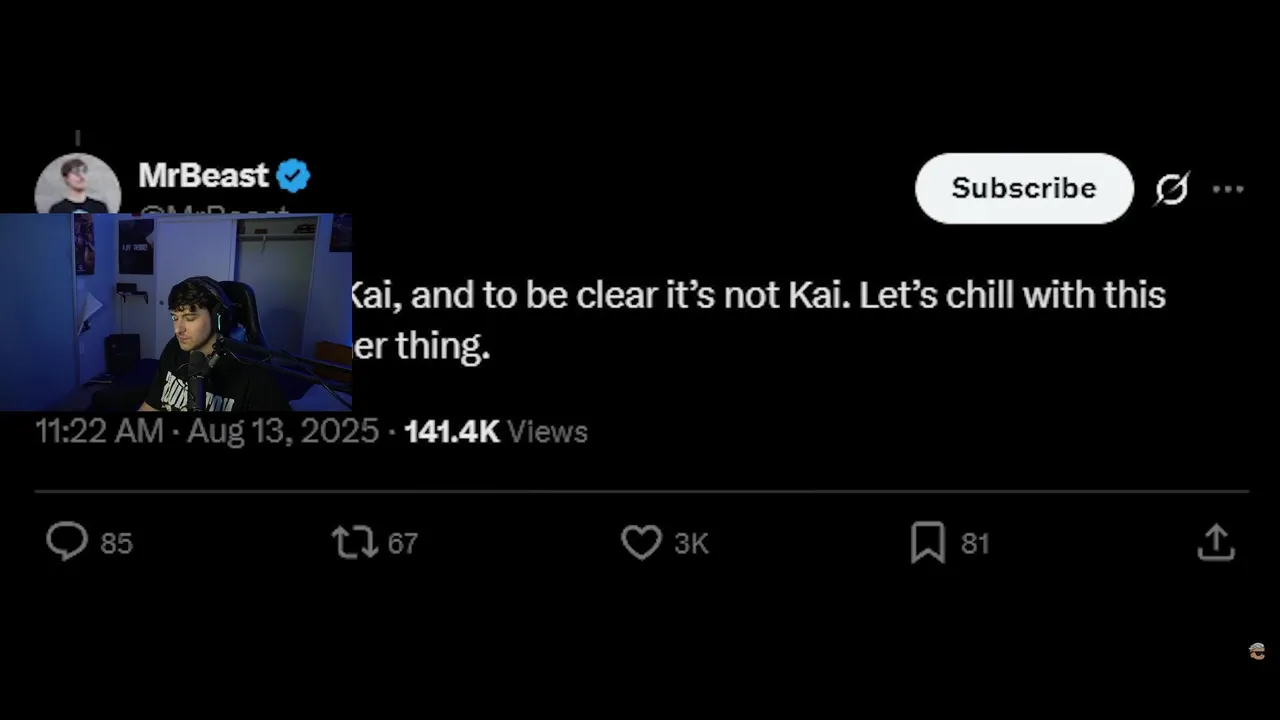This screenshot has width=1280, height=720.
Task: Click the Grok slashed-circle icon
Action: (x=1172, y=188)
